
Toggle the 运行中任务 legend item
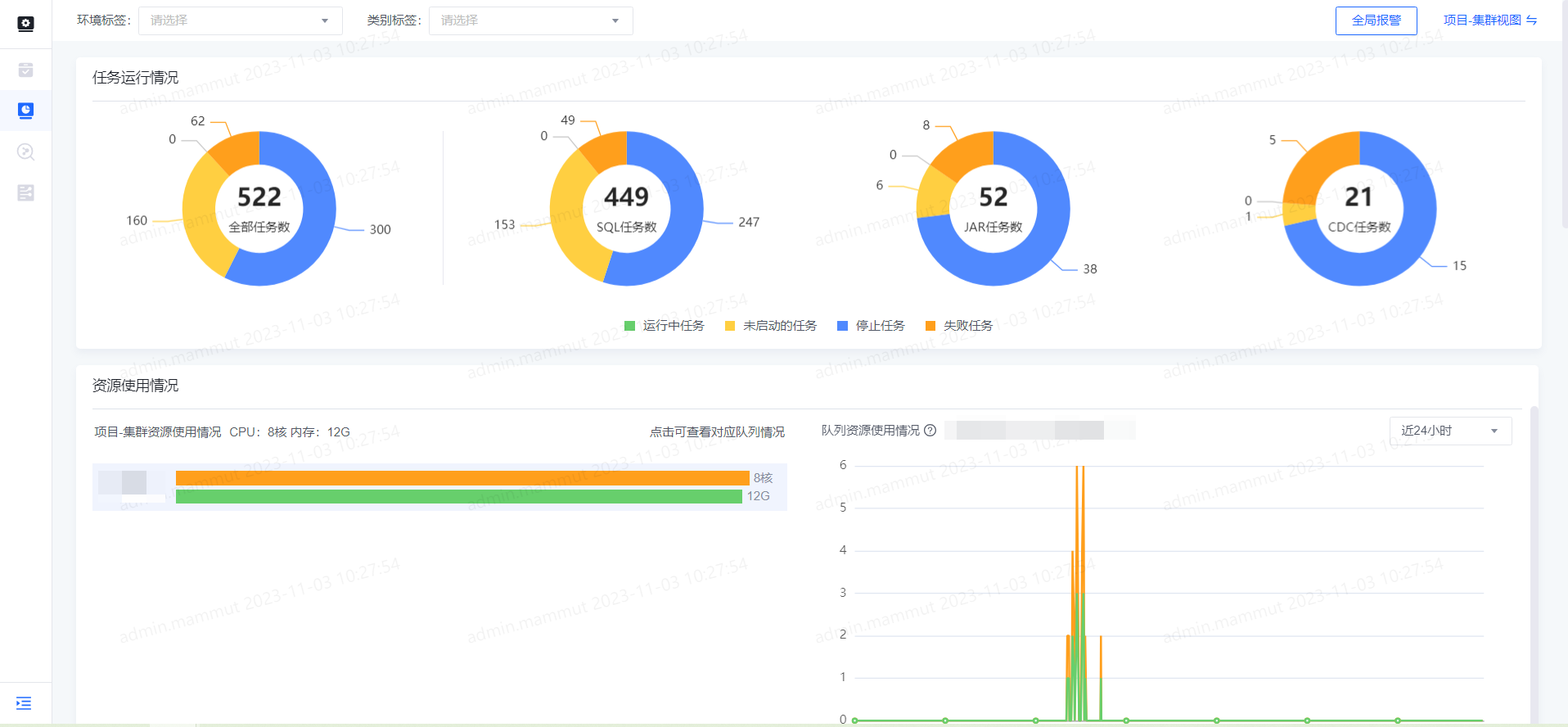[664, 326]
